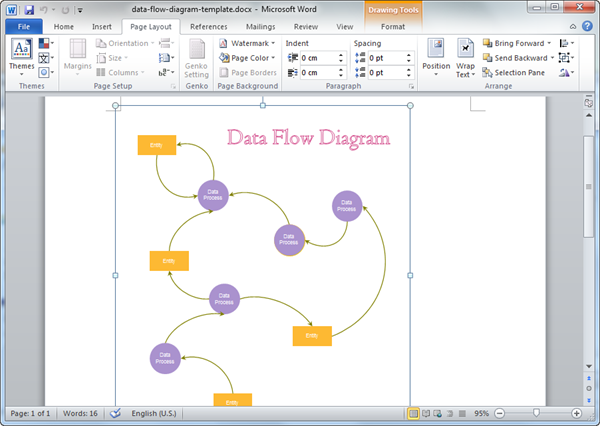Open the Selection Pane

[x=518, y=73]
